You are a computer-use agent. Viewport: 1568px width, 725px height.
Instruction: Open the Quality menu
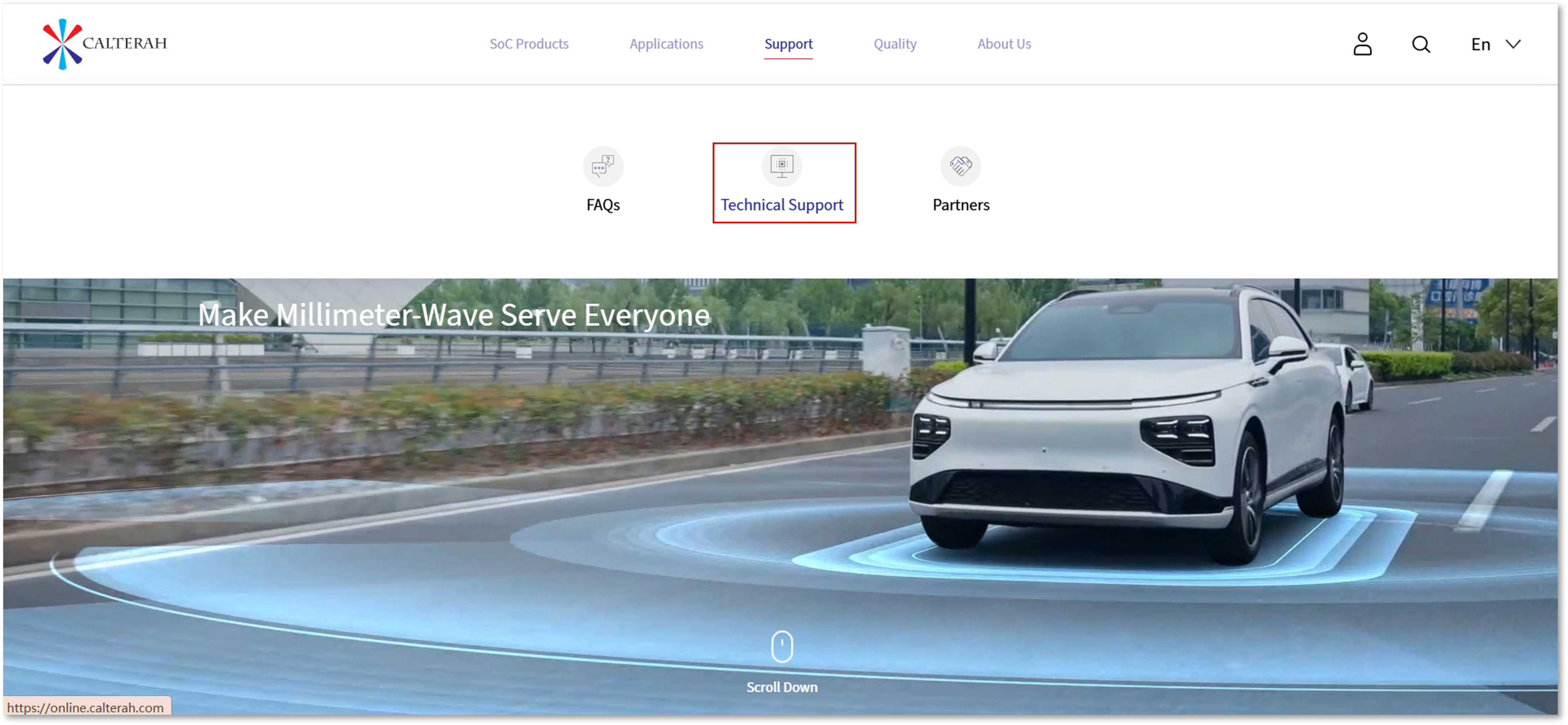(x=895, y=44)
